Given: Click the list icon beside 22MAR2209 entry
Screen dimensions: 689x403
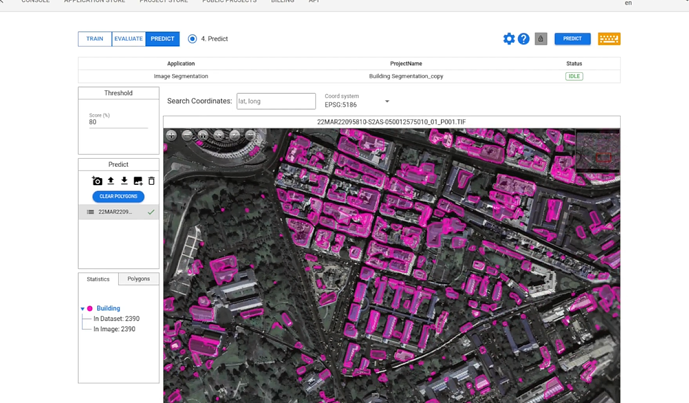Looking at the screenshot, I should point(90,212).
